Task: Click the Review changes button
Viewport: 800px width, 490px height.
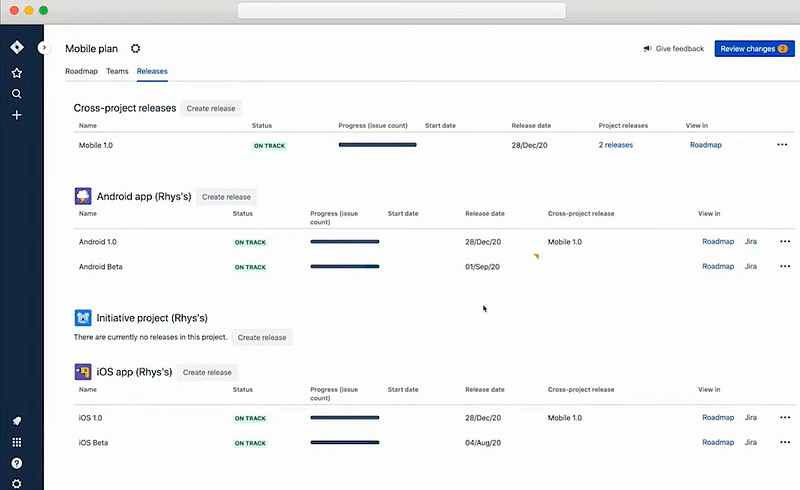Action: click(x=754, y=48)
